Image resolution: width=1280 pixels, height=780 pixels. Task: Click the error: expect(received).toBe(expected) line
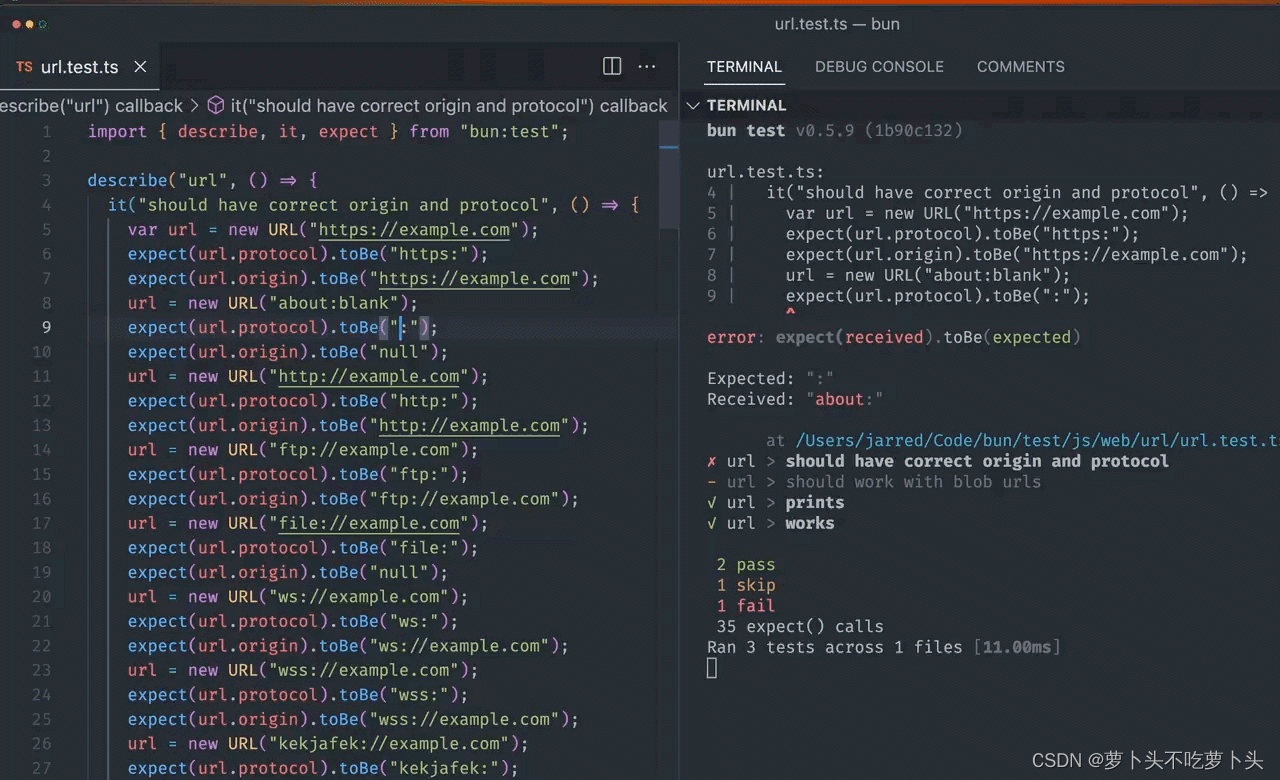click(x=894, y=337)
